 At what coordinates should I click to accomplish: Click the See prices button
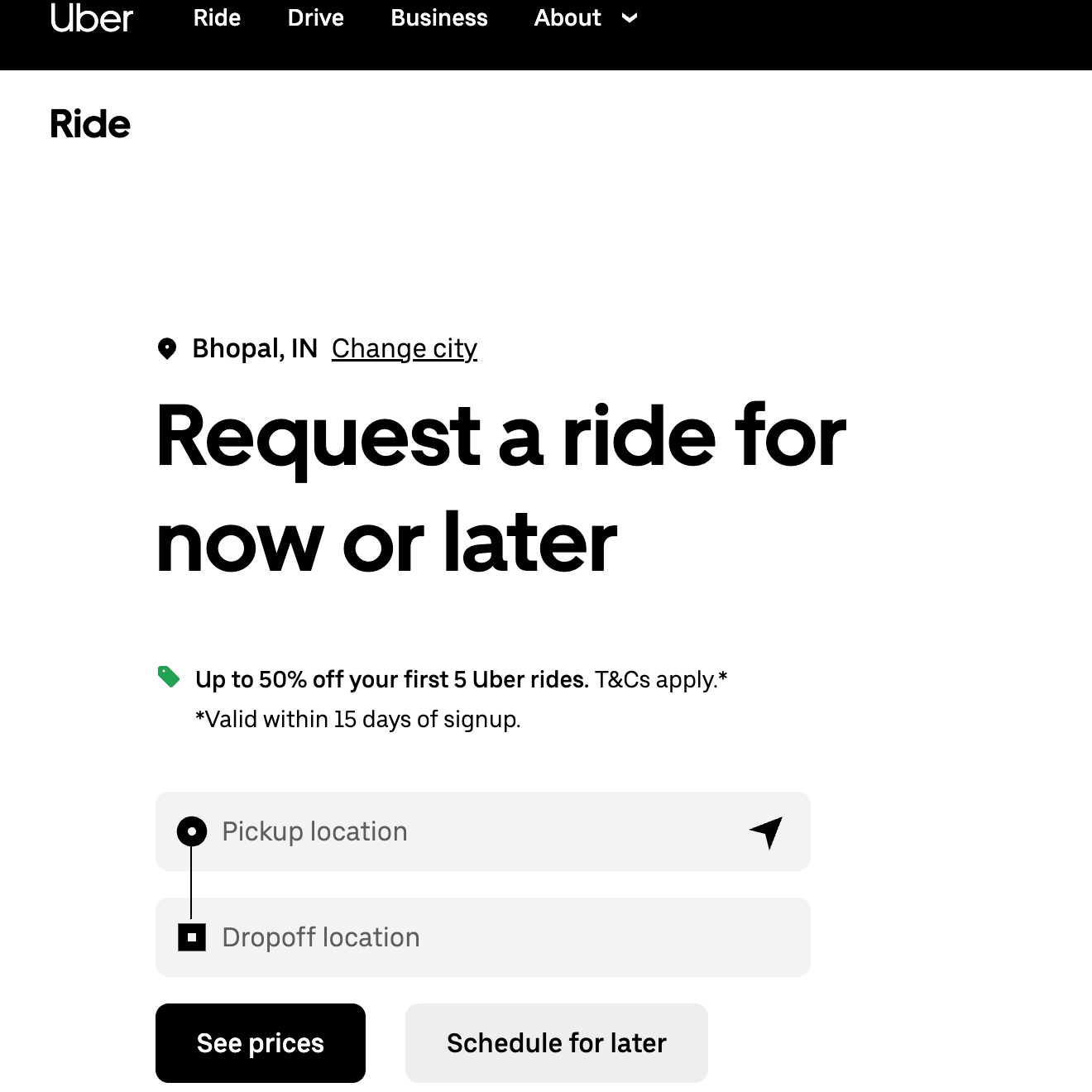click(x=260, y=1042)
